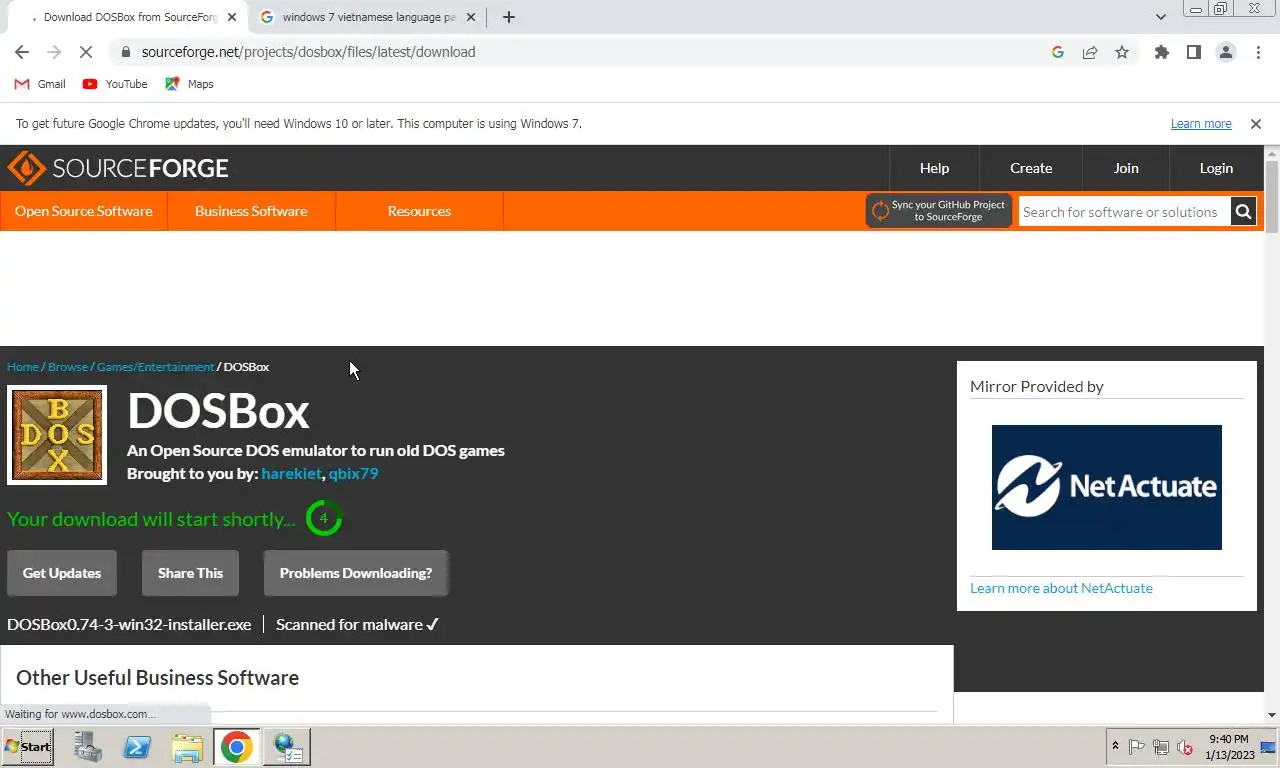Open the Chrome extensions puzzle icon
1280x768 pixels.
(1162, 52)
